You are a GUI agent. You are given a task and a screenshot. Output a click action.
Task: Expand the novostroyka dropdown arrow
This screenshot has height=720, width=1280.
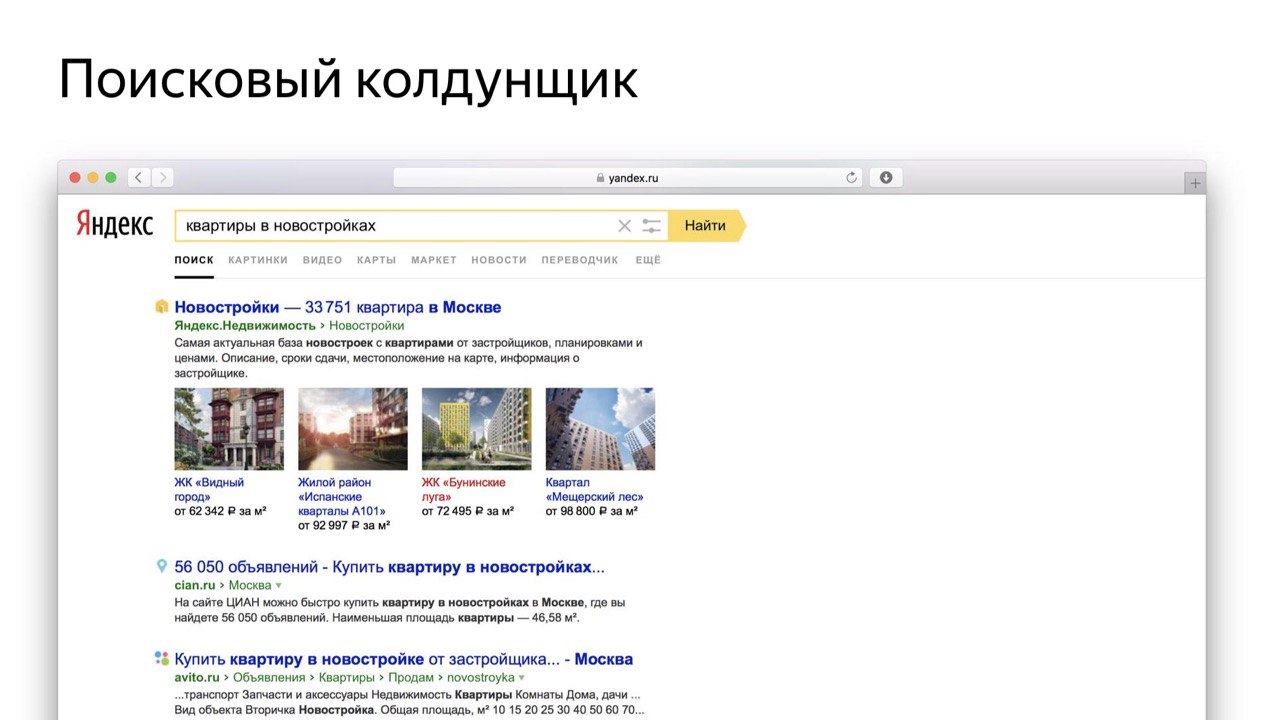(522, 678)
